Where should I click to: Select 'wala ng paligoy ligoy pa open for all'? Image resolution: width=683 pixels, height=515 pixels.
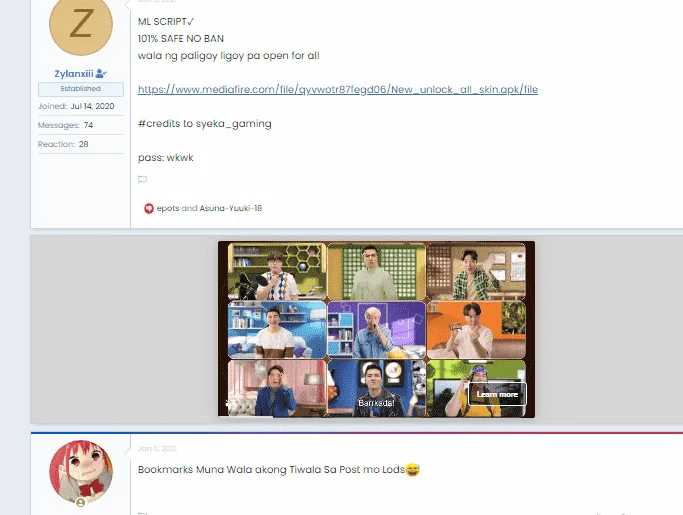229,56
